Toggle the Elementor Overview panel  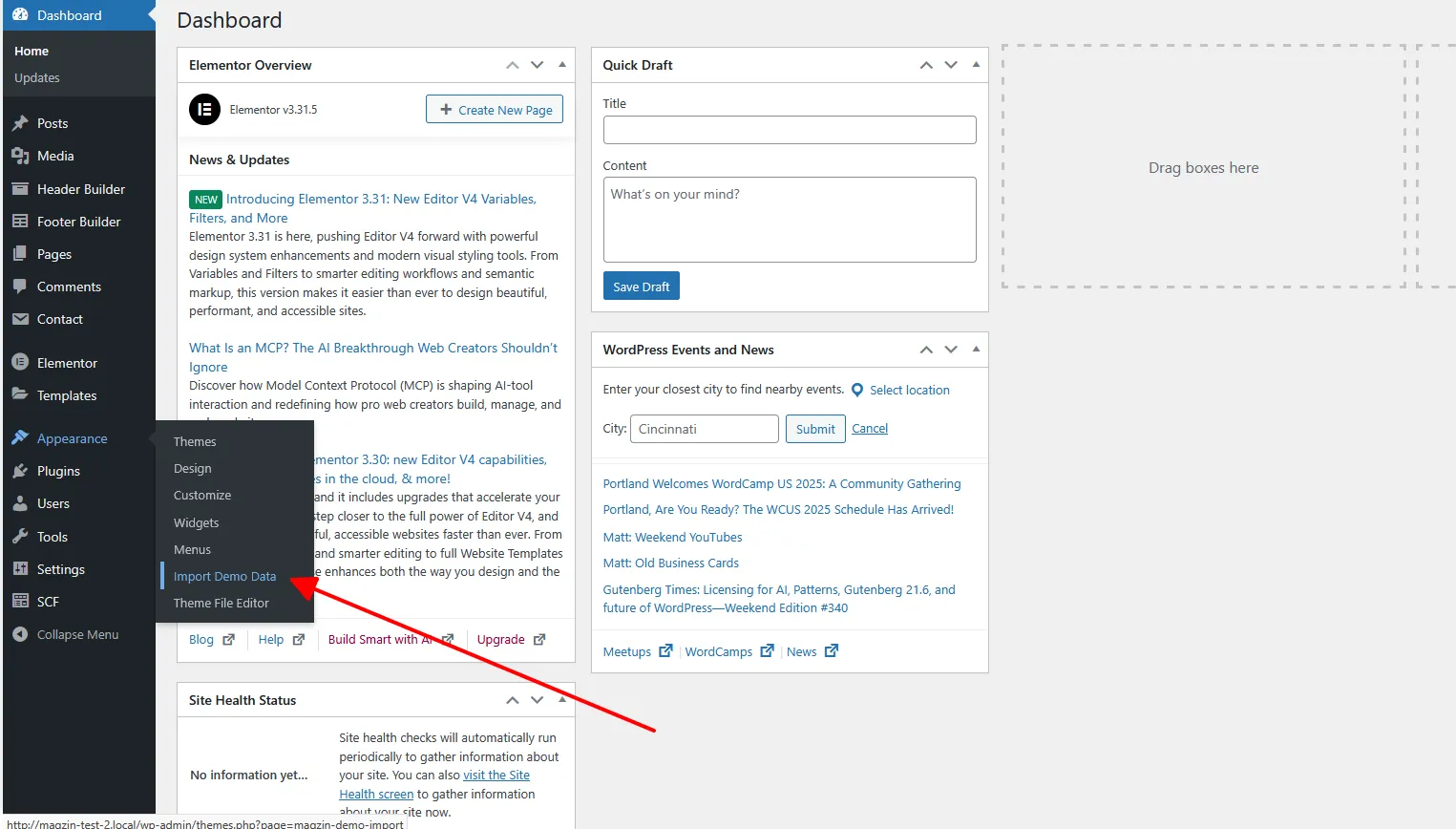click(x=561, y=65)
